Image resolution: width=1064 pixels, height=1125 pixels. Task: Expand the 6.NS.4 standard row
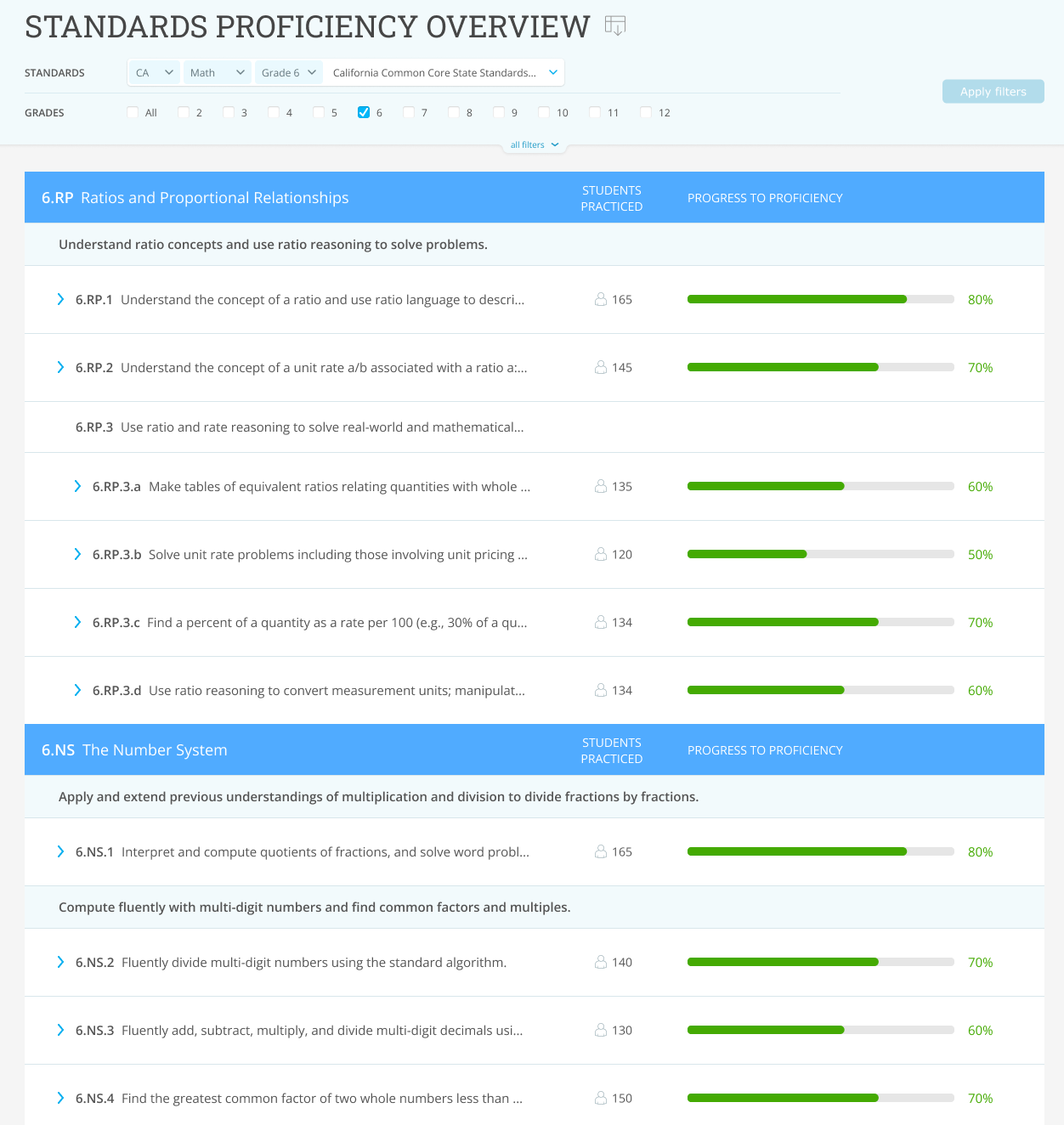click(x=60, y=1098)
